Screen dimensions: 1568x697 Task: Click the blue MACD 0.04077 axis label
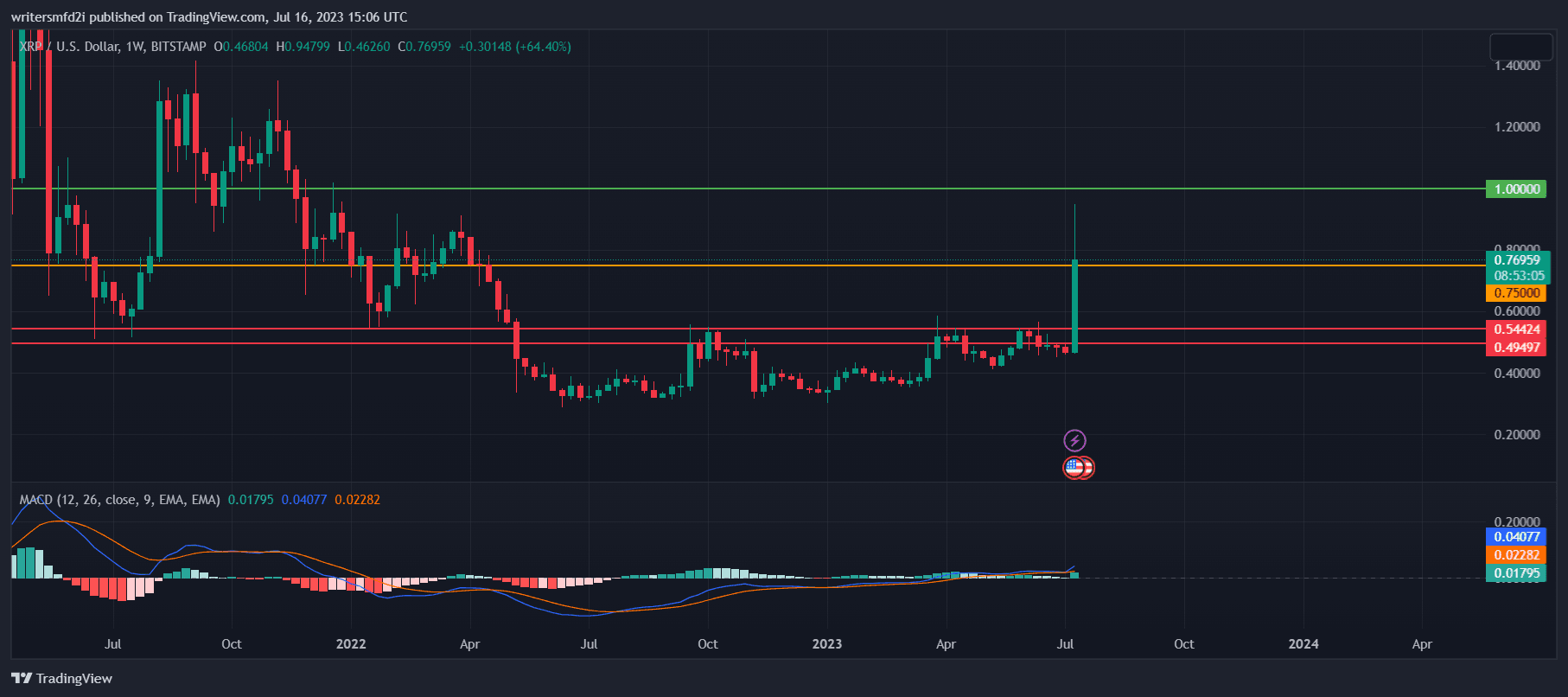click(1516, 537)
